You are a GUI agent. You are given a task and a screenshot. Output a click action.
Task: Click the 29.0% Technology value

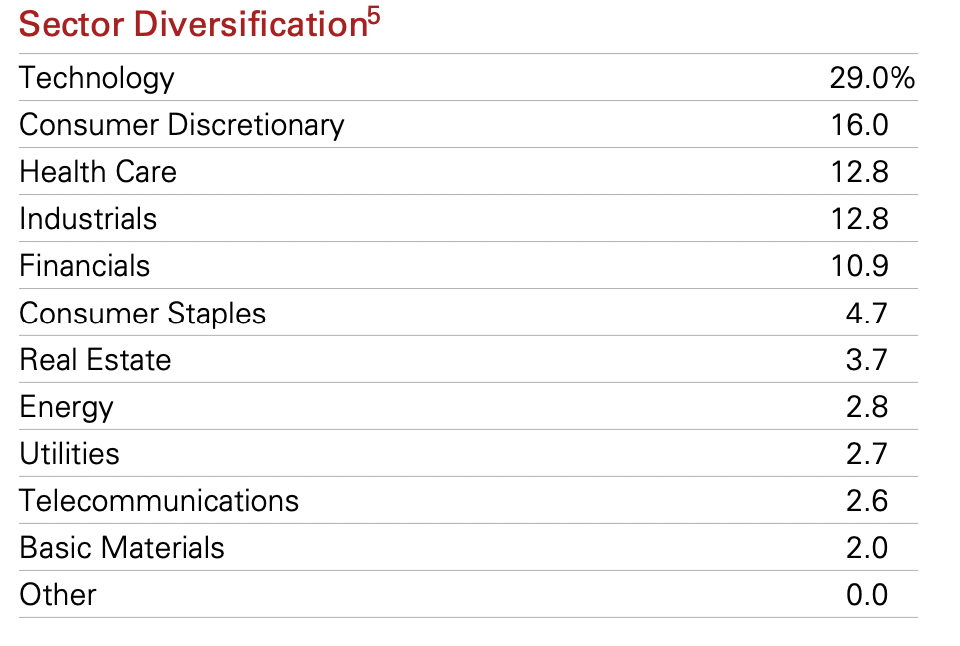(872, 78)
